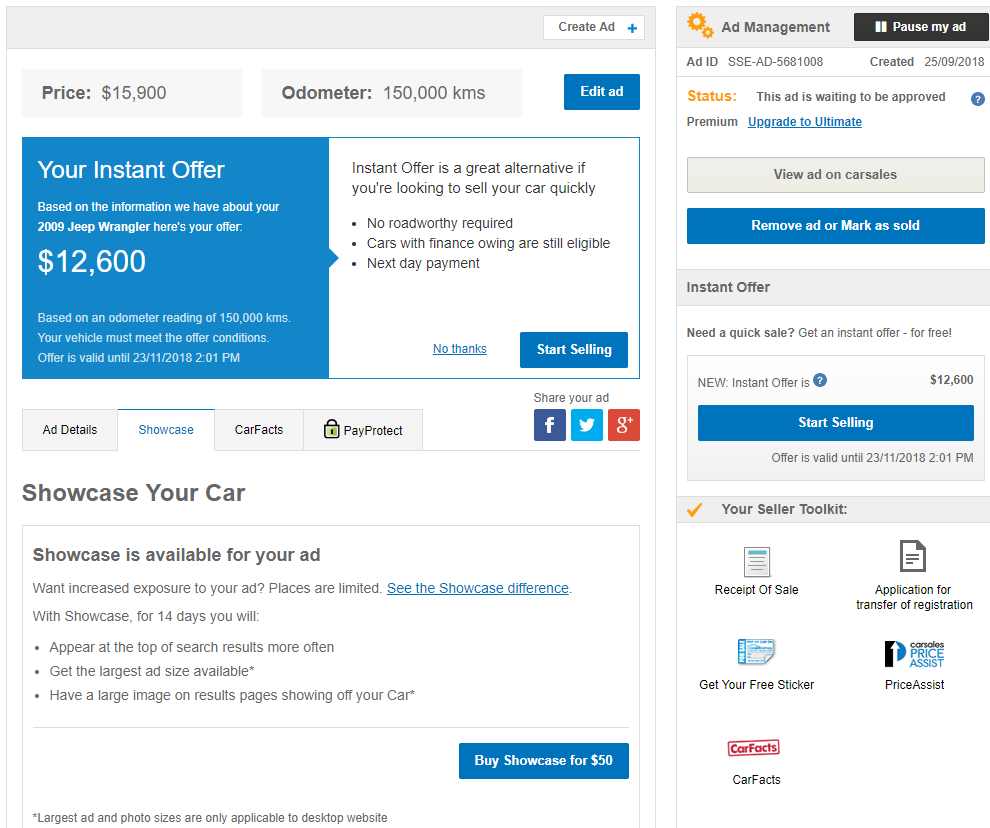990x828 pixels.
Task: Click the $12,600 offer amount in the blue panel
Action: pos(92,261)
